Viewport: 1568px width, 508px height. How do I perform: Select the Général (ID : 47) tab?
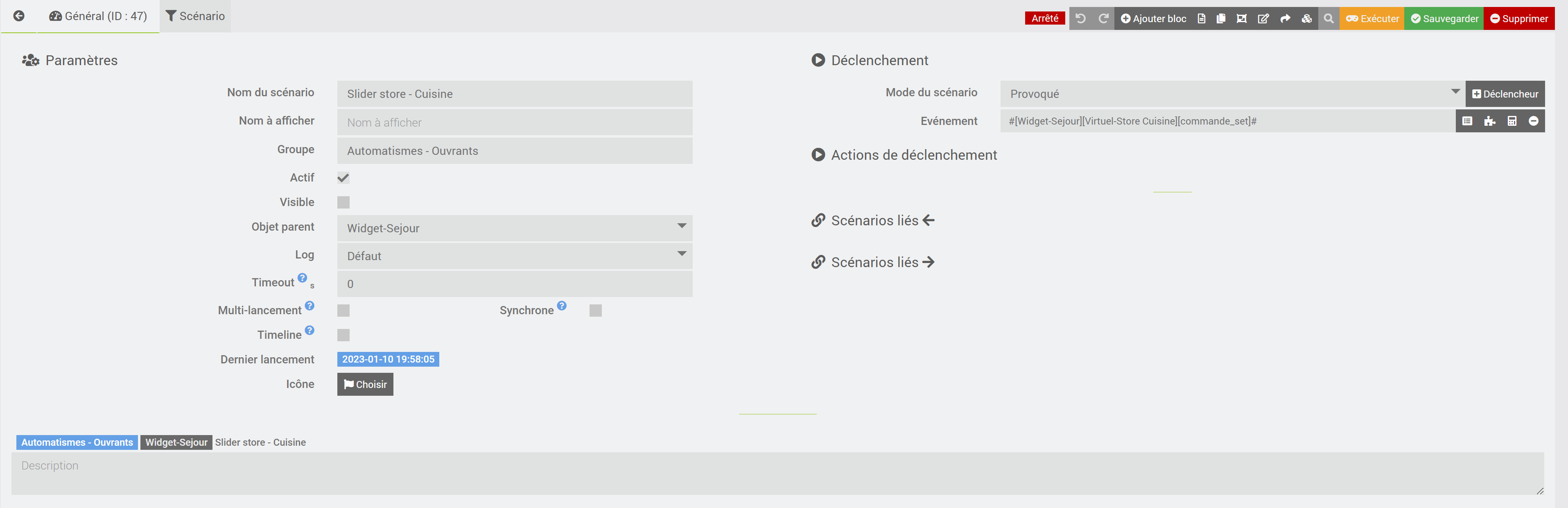[99, 16]
